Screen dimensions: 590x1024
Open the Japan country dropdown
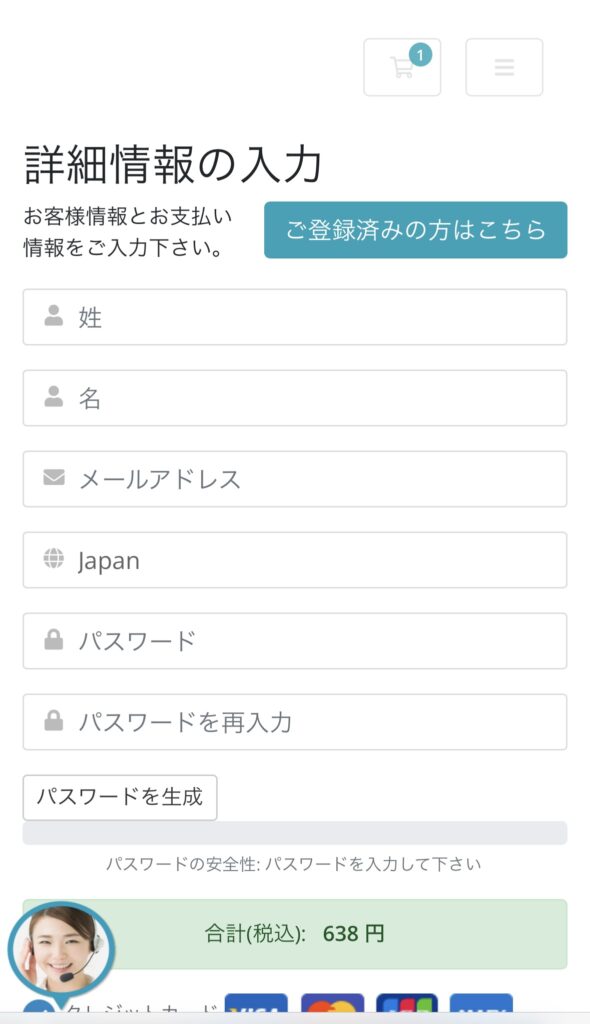click(x=295, y=560)
